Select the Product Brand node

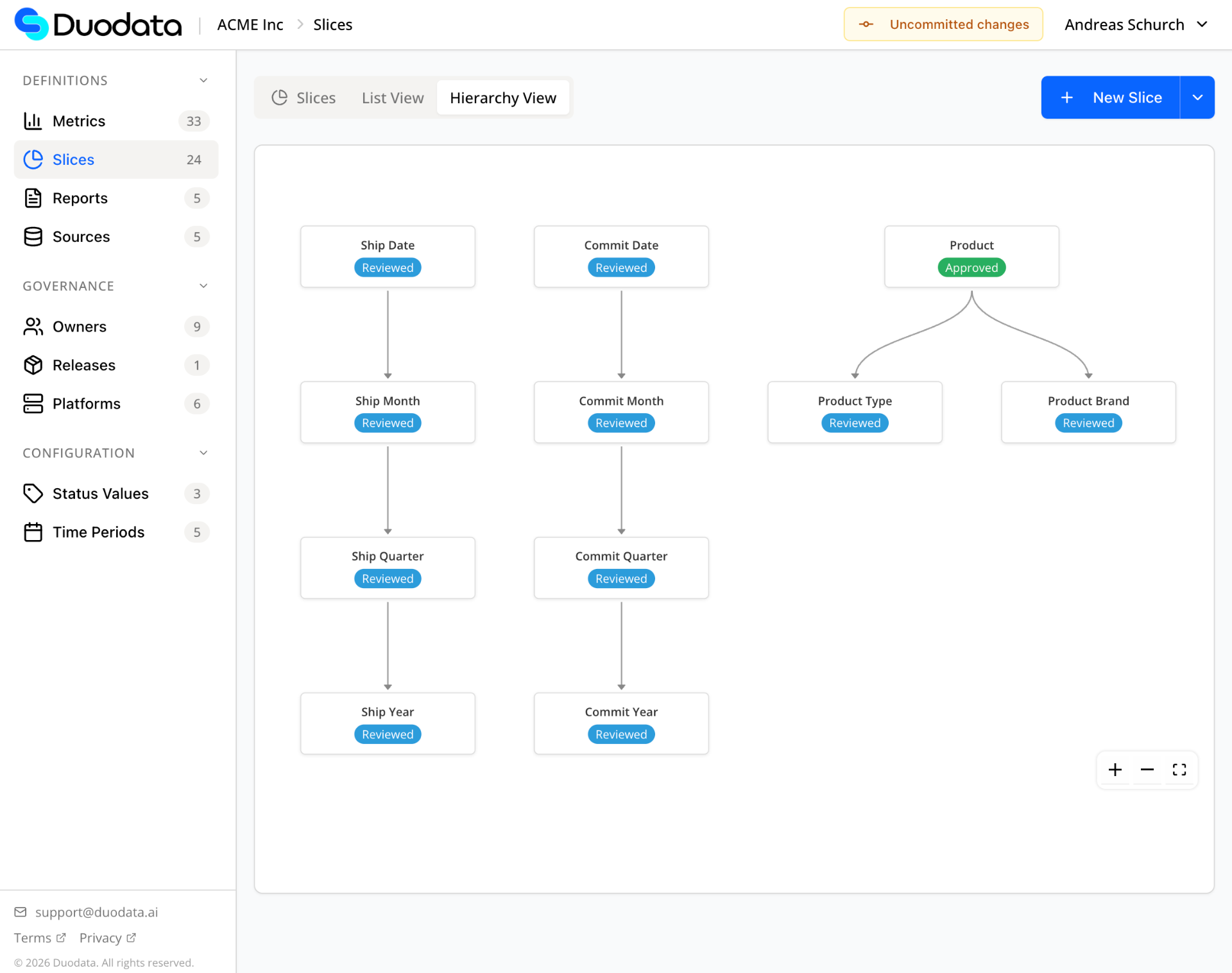click(1088, 412)
